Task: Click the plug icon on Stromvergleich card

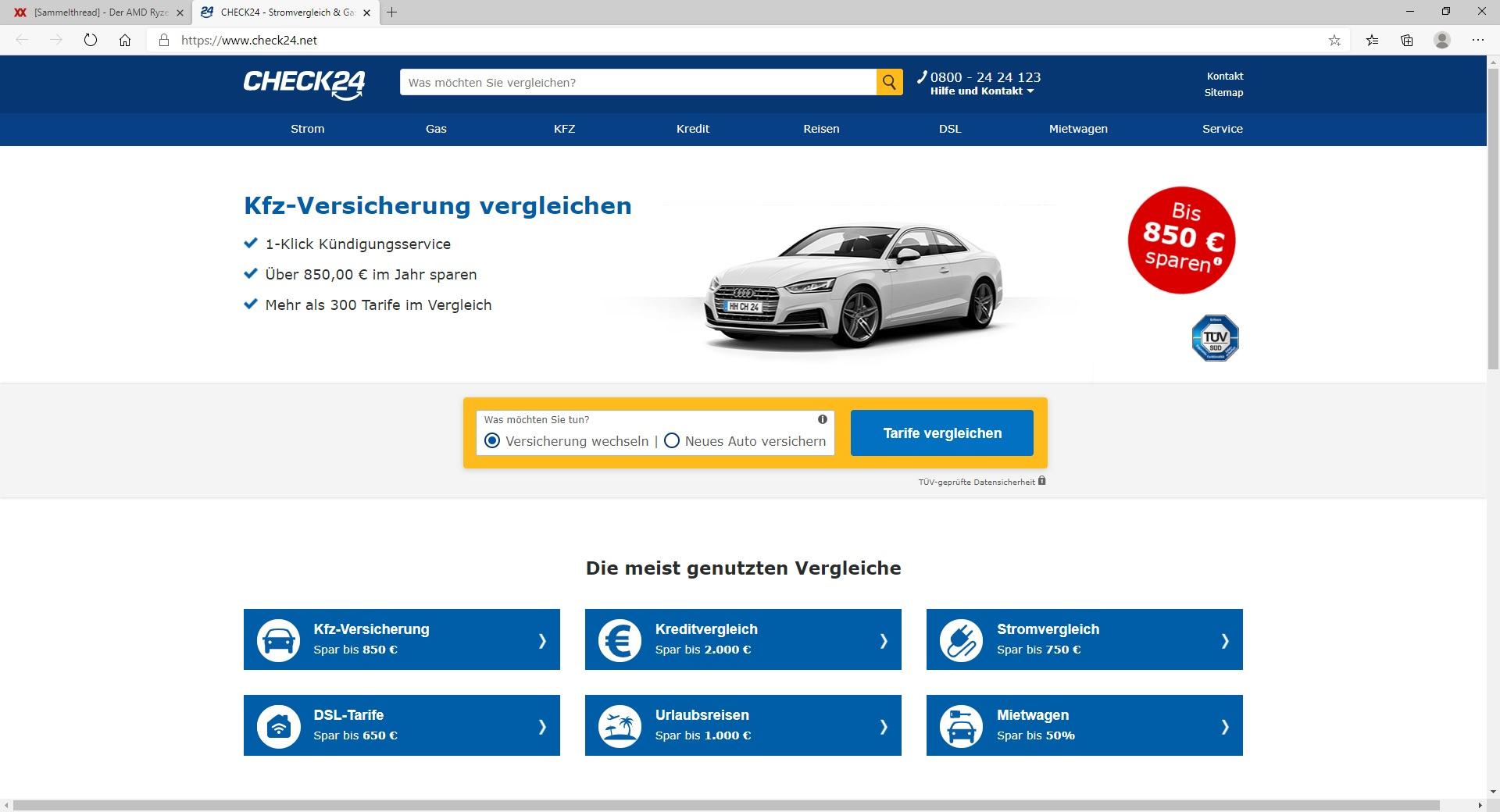Action: click(x=961, y=640)
